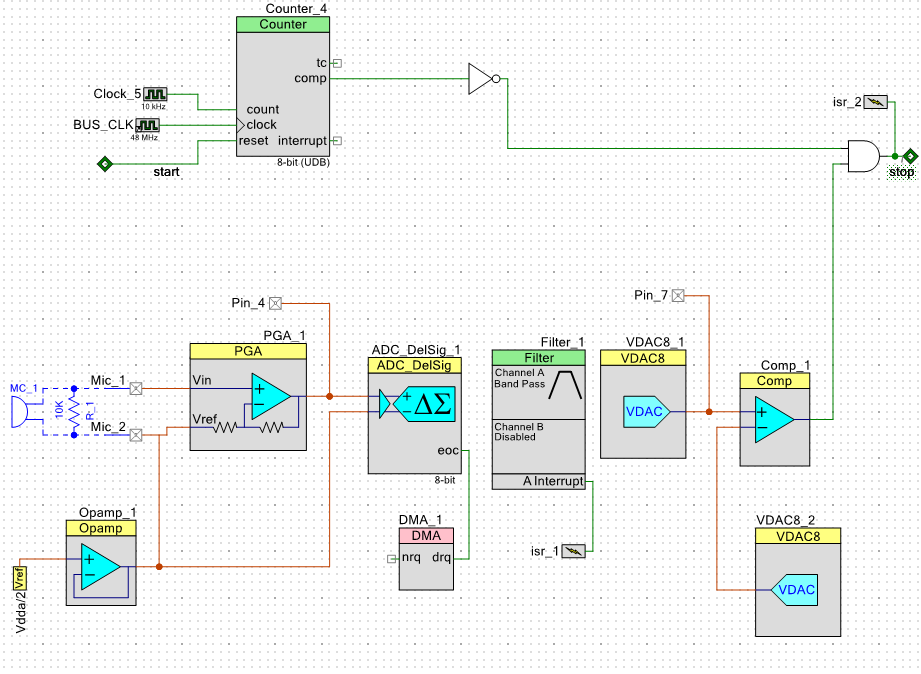Select the isr_2 interrupt icon
Screen dimensions: 921x674
(875, 102)
